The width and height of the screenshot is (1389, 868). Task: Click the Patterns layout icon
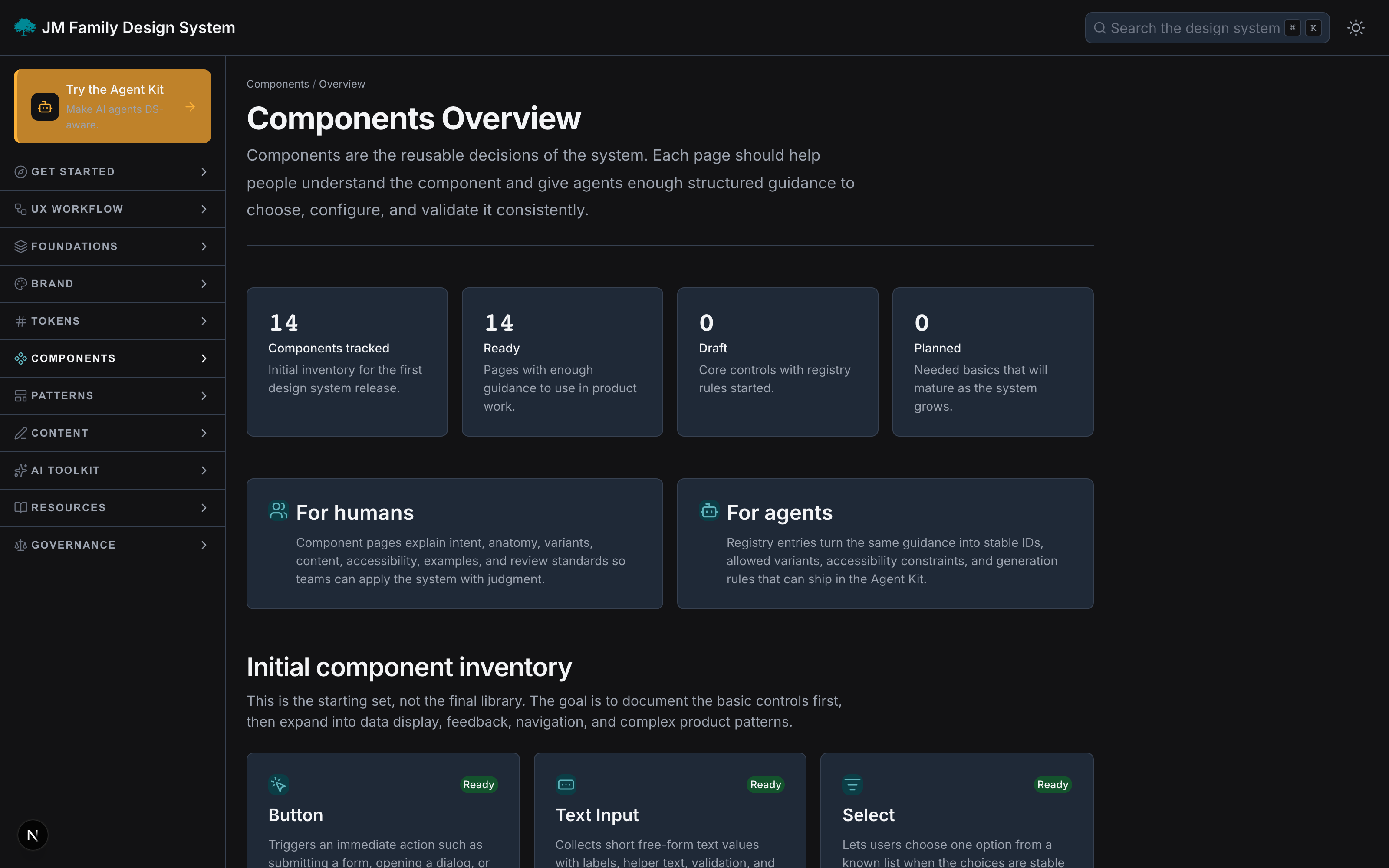21,395
